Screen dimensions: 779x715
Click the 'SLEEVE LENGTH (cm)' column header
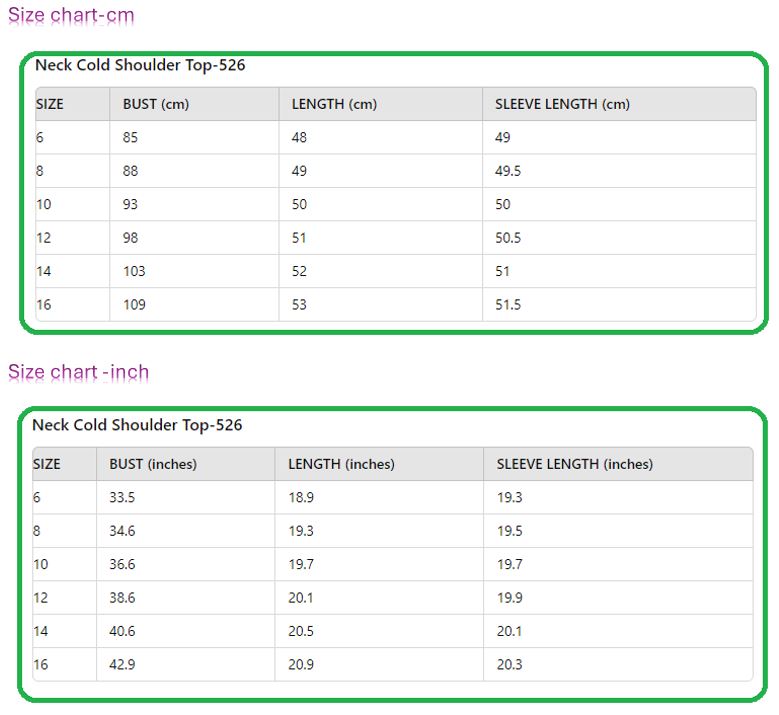pos(562,104)
